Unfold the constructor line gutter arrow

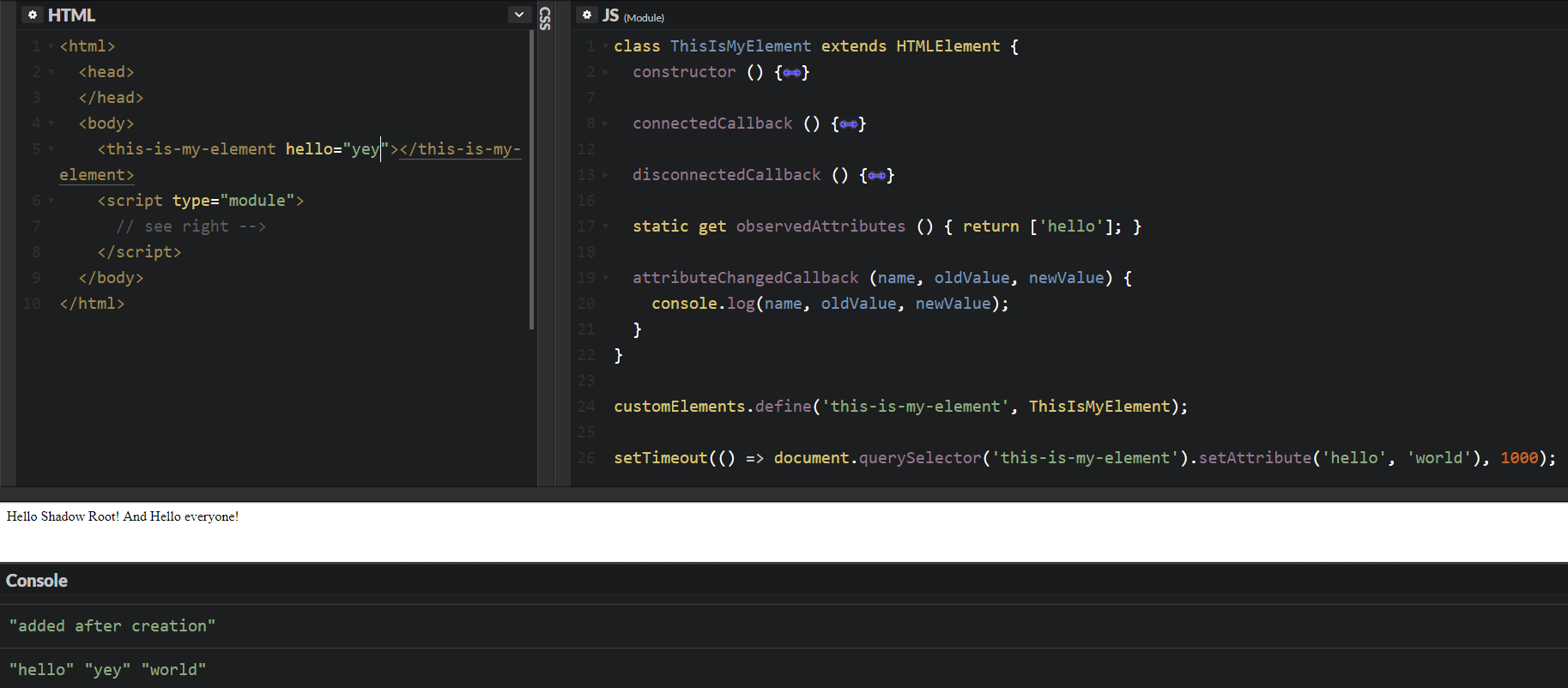click(x=606, y=72)
